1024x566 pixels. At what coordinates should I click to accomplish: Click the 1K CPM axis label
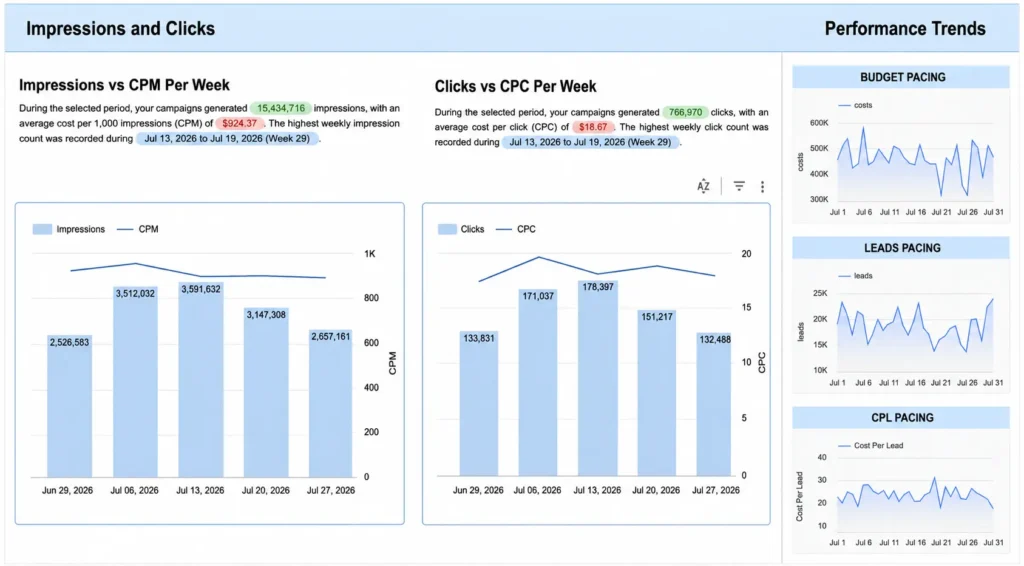click(370, 254)
